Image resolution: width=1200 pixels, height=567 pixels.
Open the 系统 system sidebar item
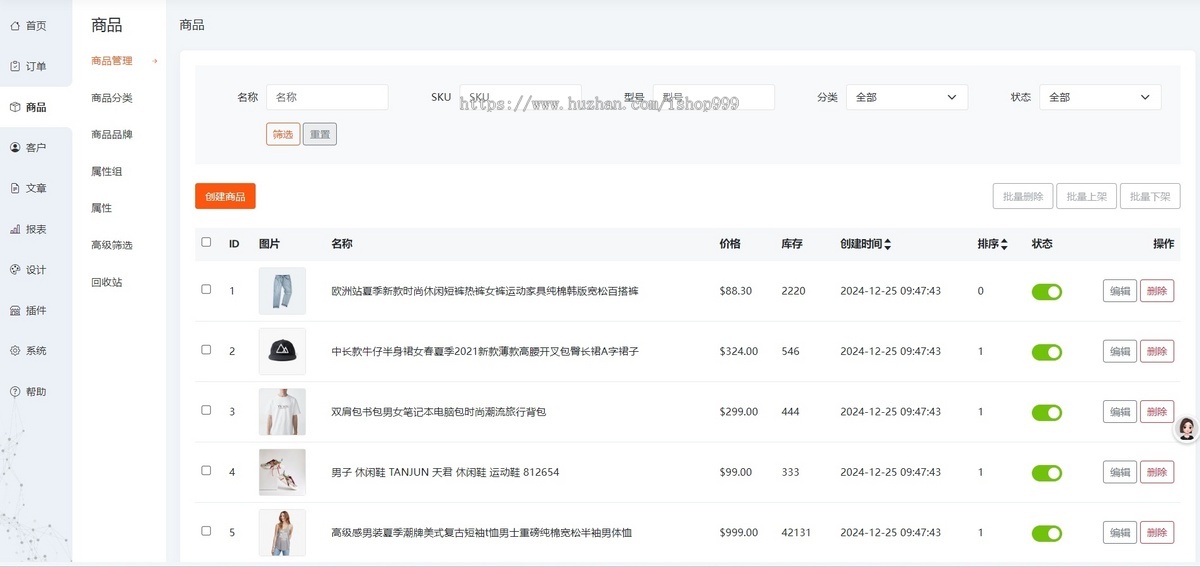29,351
